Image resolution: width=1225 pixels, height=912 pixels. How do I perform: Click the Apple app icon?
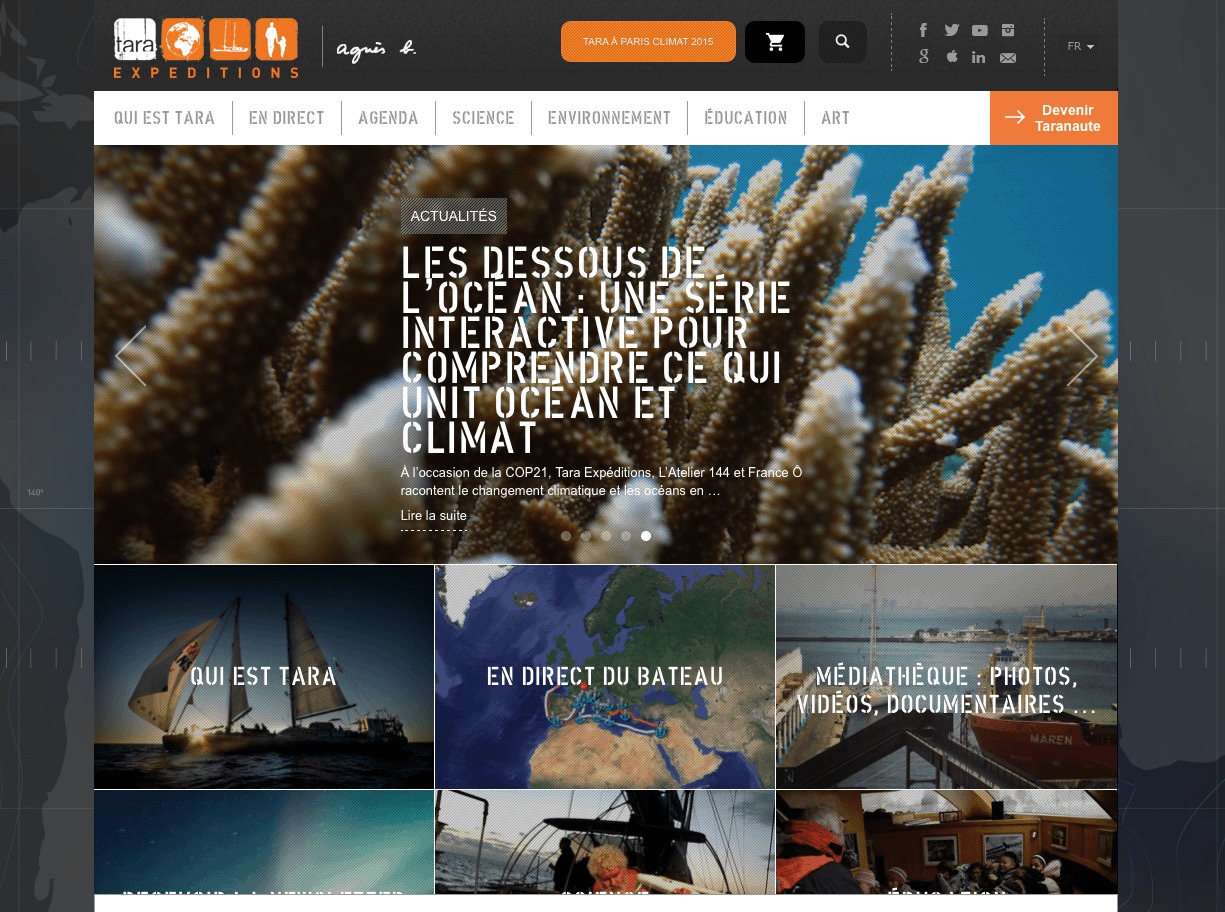pos(951,57)
